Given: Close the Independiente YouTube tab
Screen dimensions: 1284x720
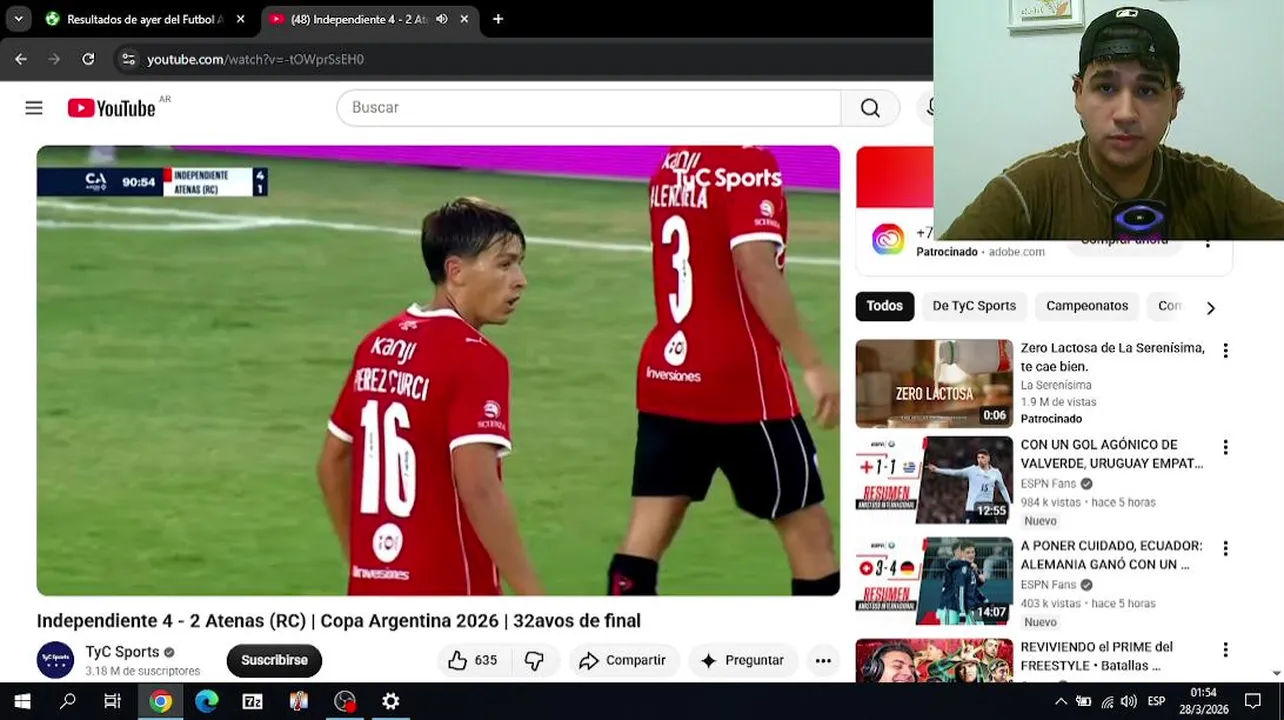Looking at the screenshot, I should pos(464,19).
